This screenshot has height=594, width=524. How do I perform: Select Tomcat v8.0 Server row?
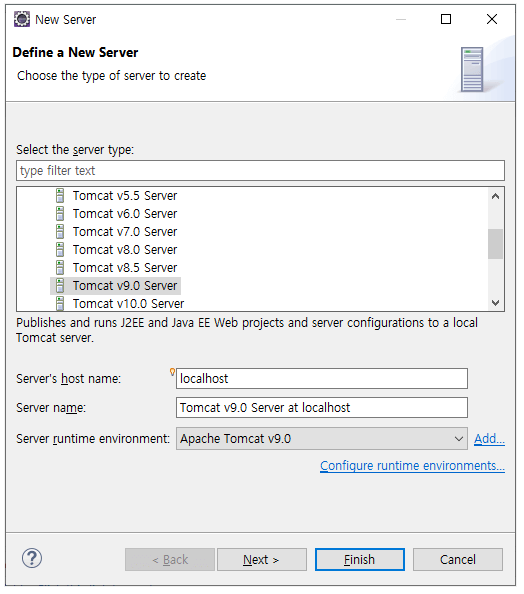115,250
